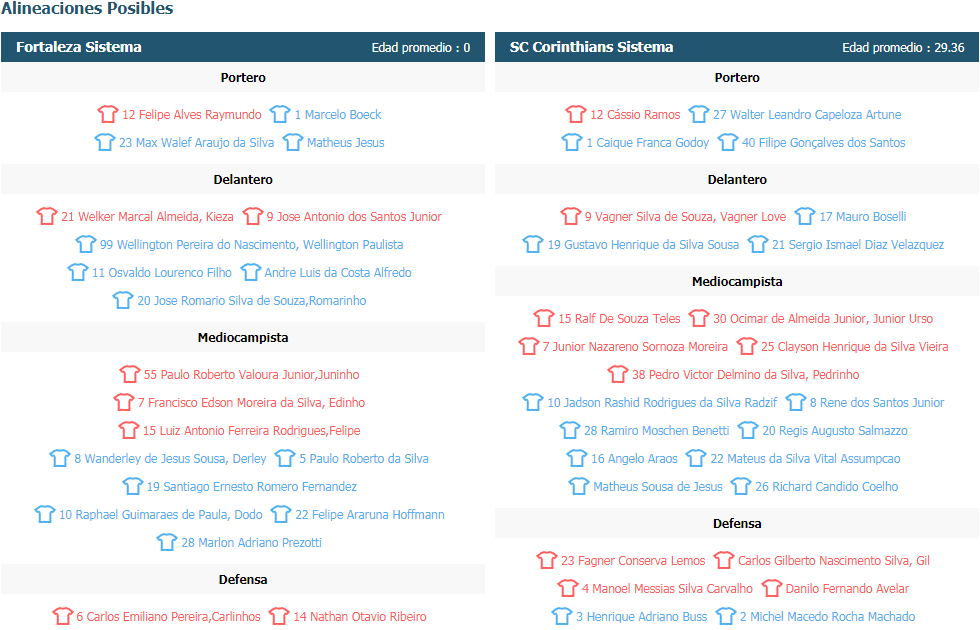Click the Edad promedio : 0 text

click(x=421, y=48)
